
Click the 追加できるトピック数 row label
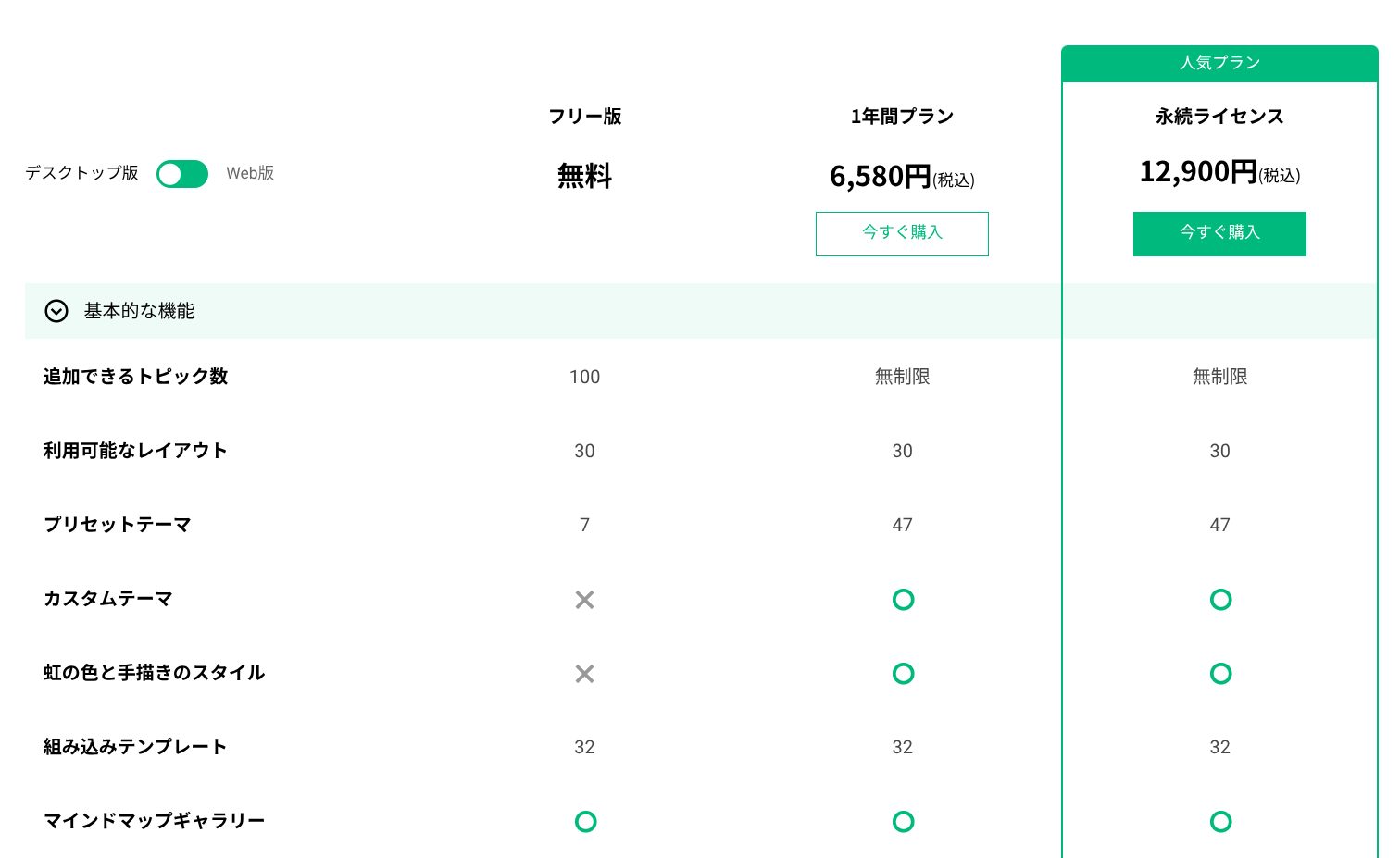point(135,377)
